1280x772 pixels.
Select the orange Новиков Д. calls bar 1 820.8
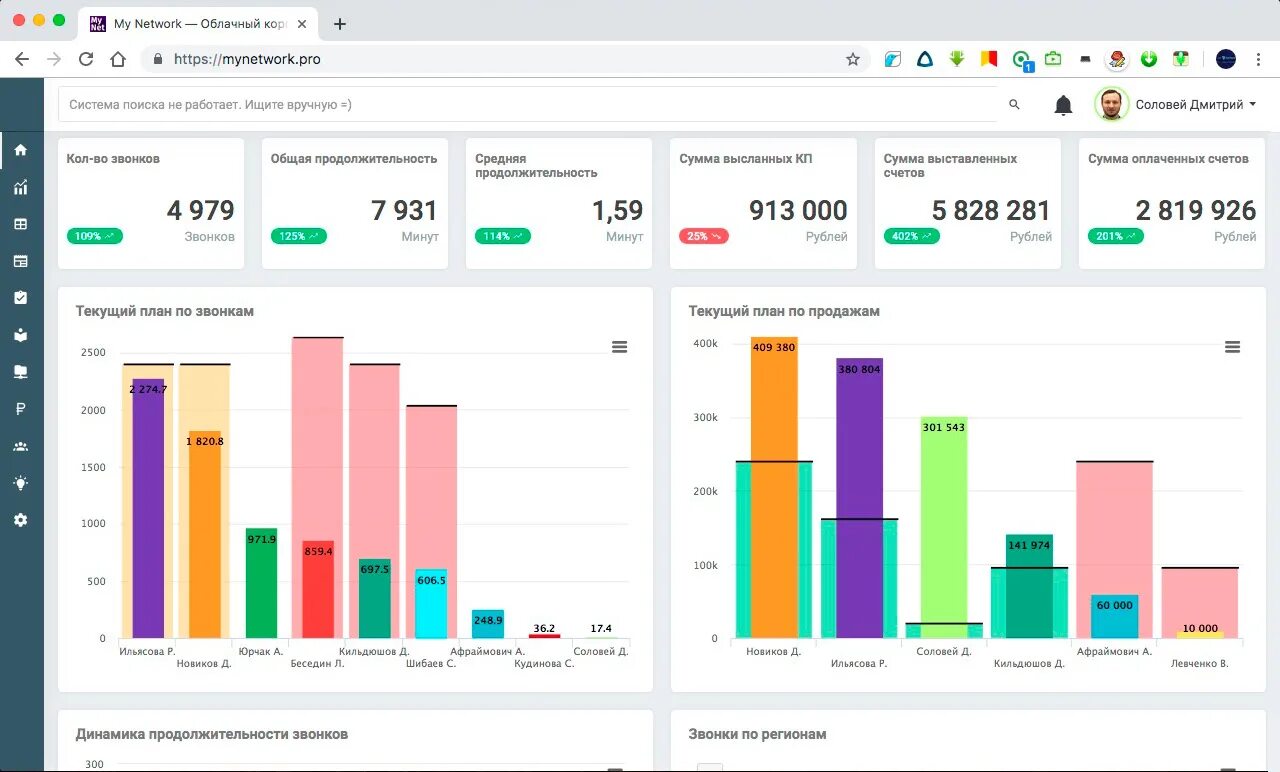click(x=205, y=534)
